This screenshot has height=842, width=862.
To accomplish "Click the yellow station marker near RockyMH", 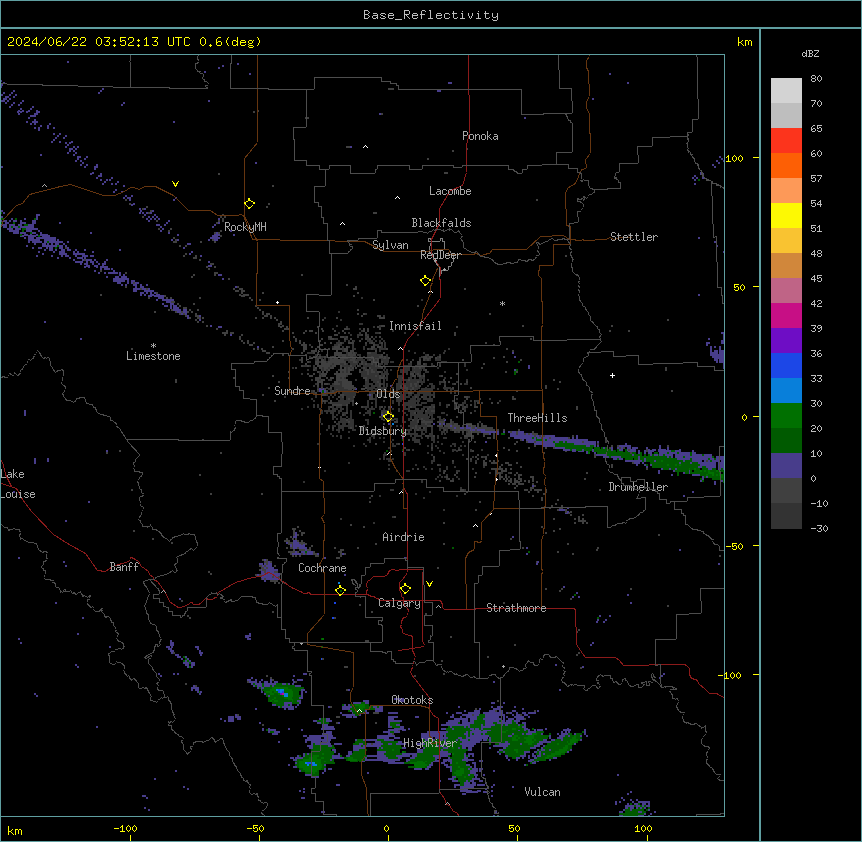I will pyautogui.click(x=249, y=204).
